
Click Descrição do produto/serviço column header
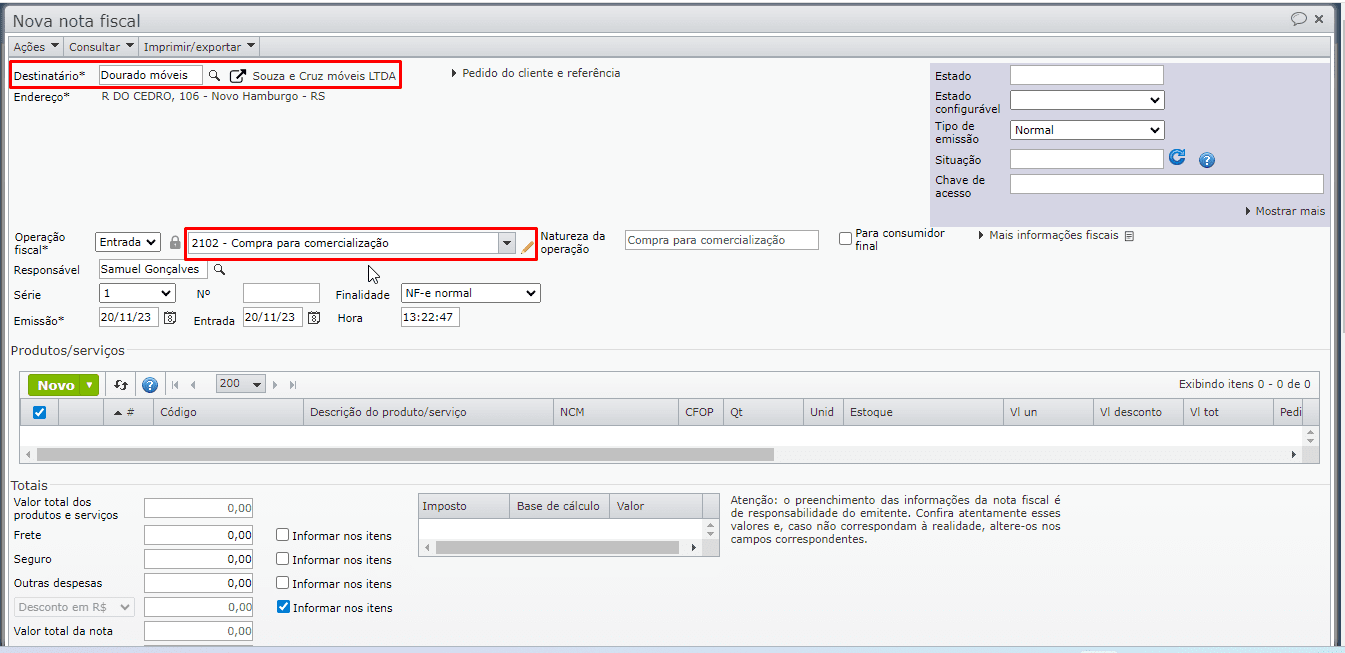pyautogui.click(x=429, y=412)
